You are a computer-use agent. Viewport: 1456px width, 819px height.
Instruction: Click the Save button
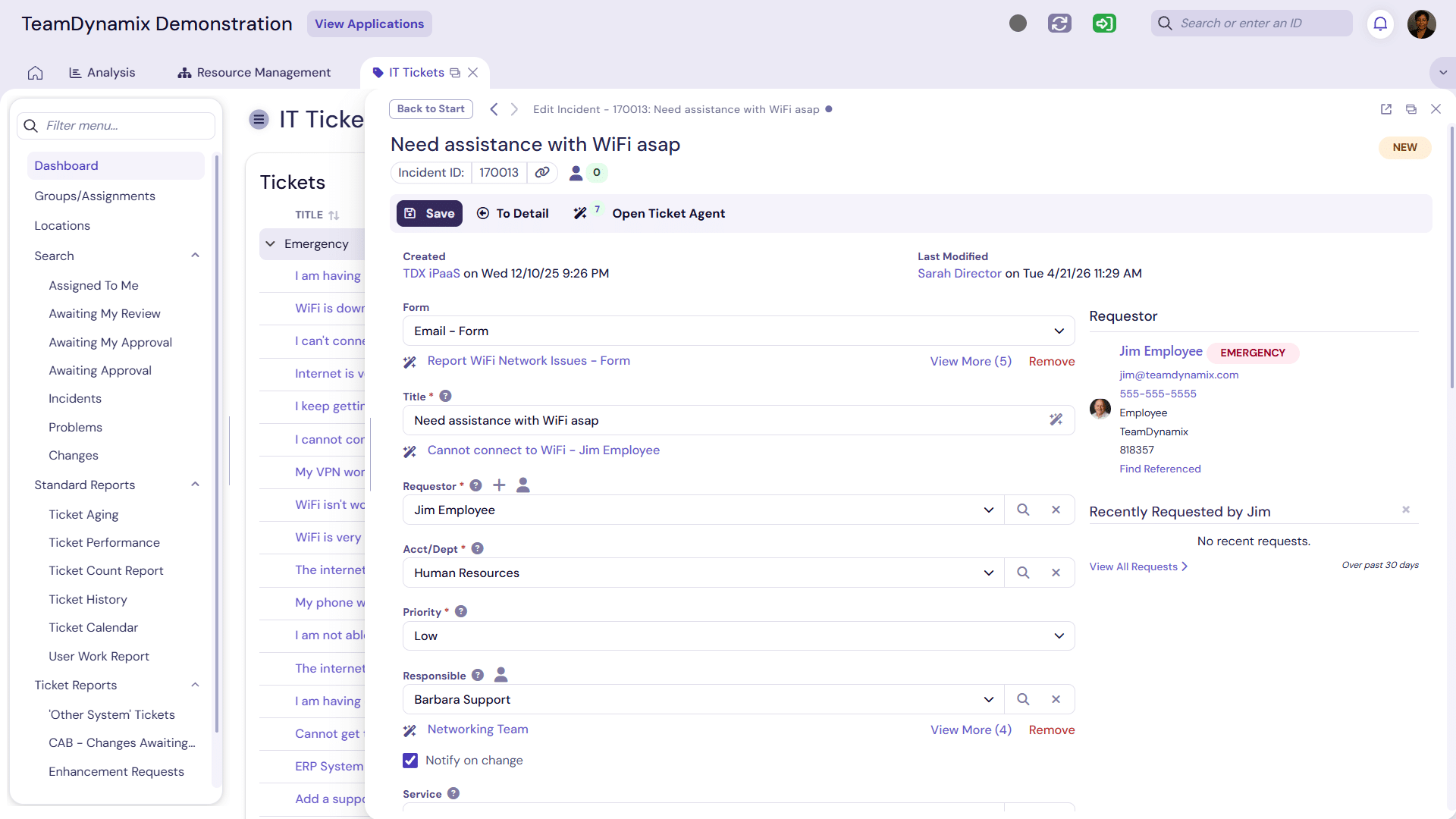429,214
